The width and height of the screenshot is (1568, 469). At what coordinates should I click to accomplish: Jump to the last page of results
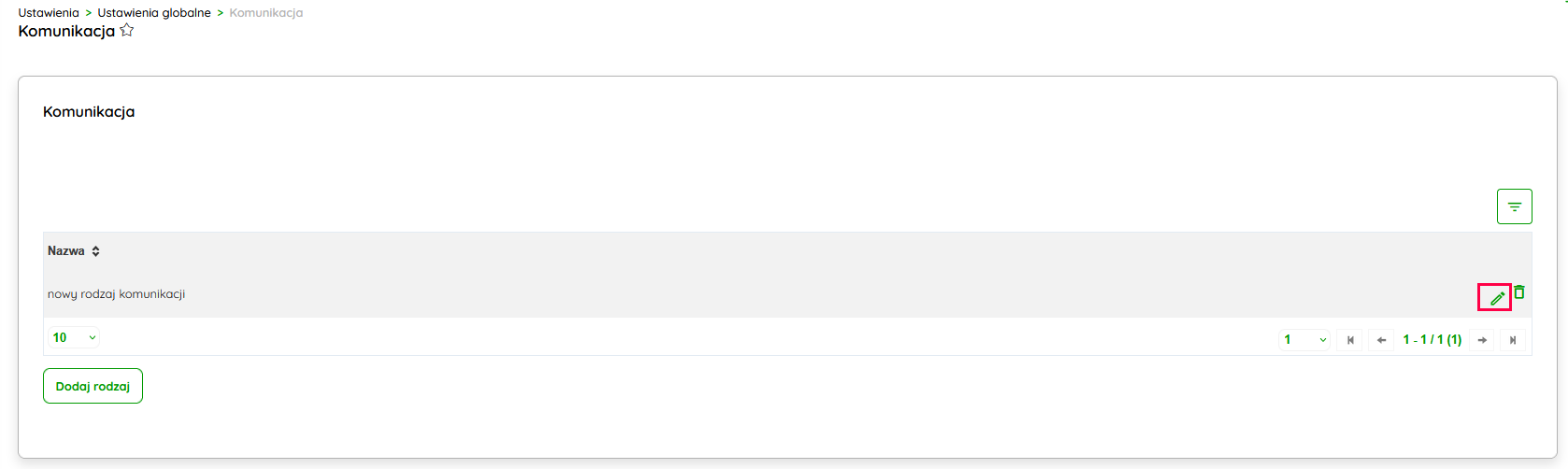(x=1512, y=340)
